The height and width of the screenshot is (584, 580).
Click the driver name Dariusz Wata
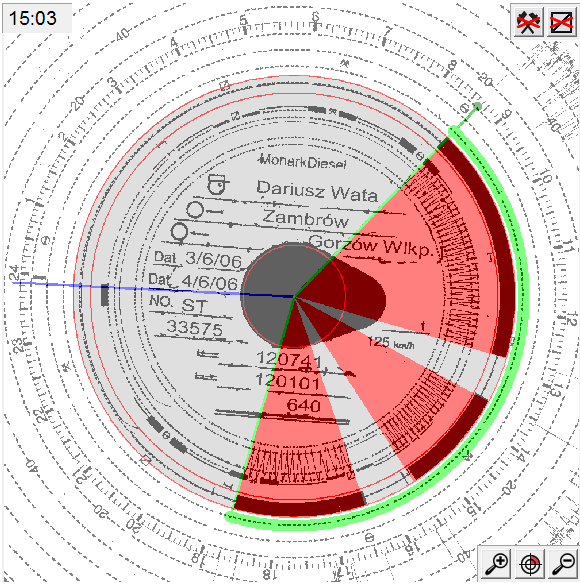[317, 191]
